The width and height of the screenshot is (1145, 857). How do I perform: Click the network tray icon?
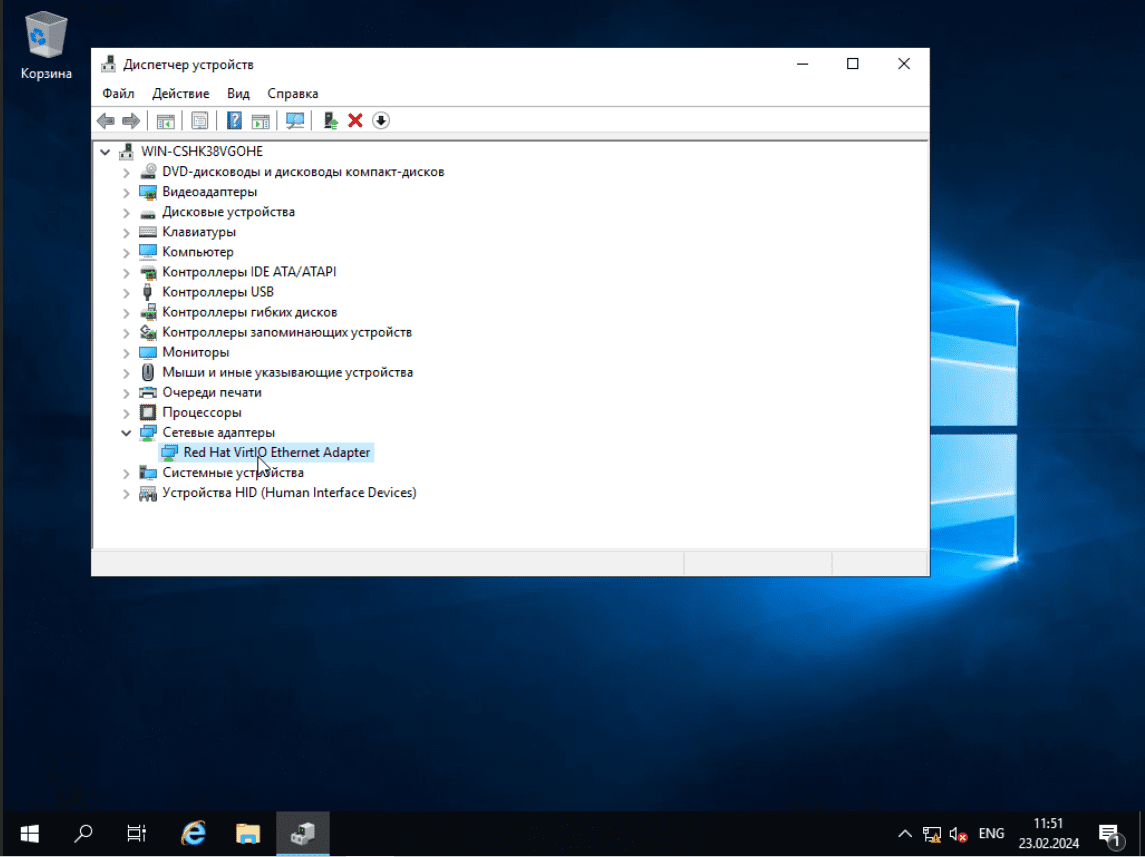coord(932,834)
